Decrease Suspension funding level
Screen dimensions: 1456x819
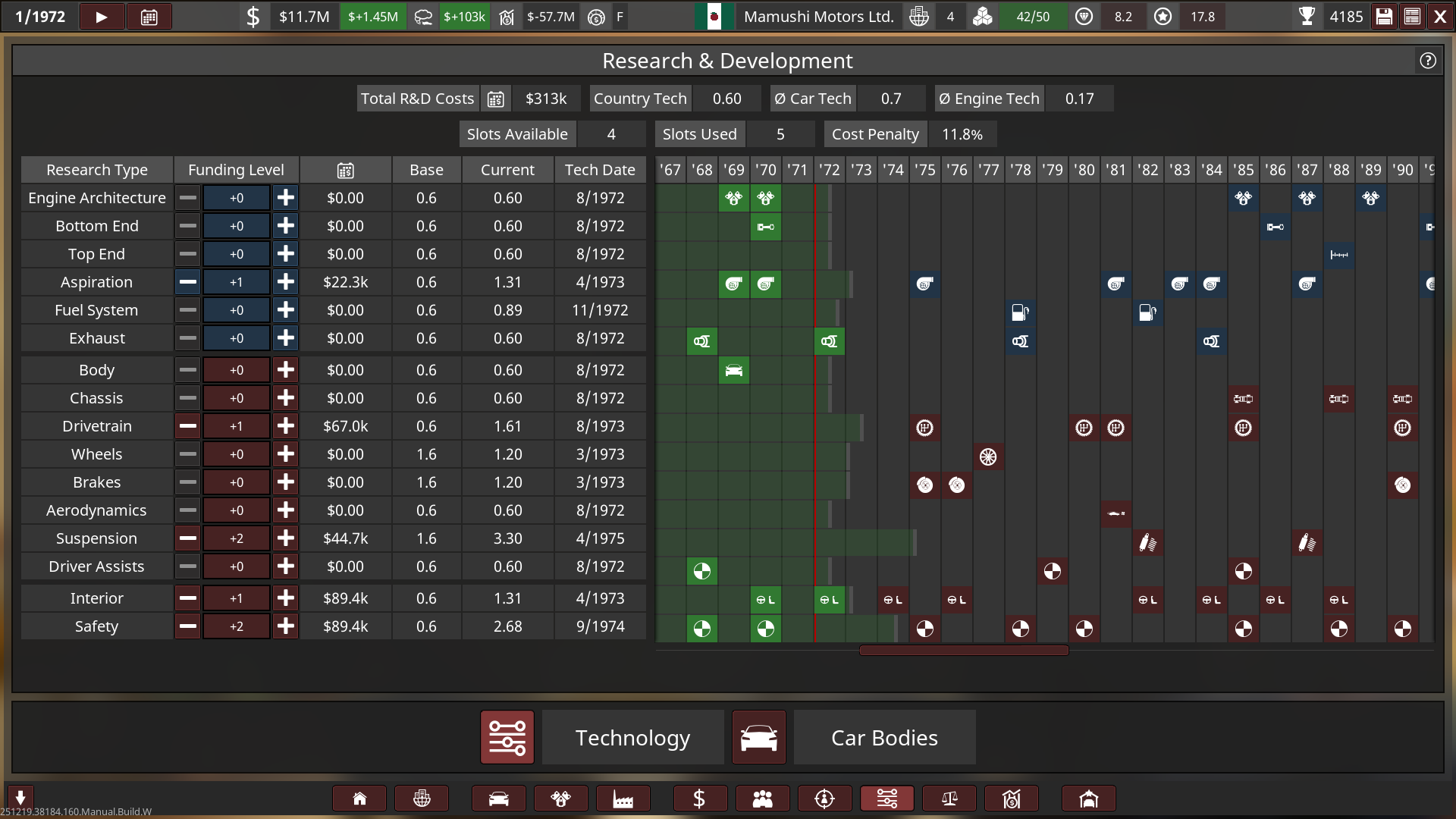click(188, 538)
